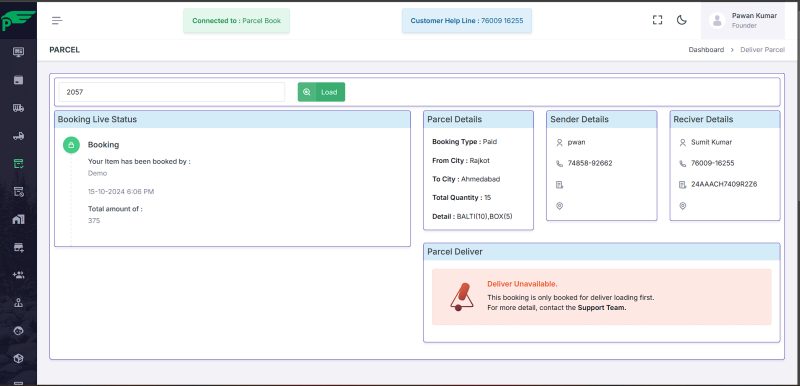Click the receiver phone icon next to 76009-16255
Viewport: 800px width, 386px height.
[683, 164]
